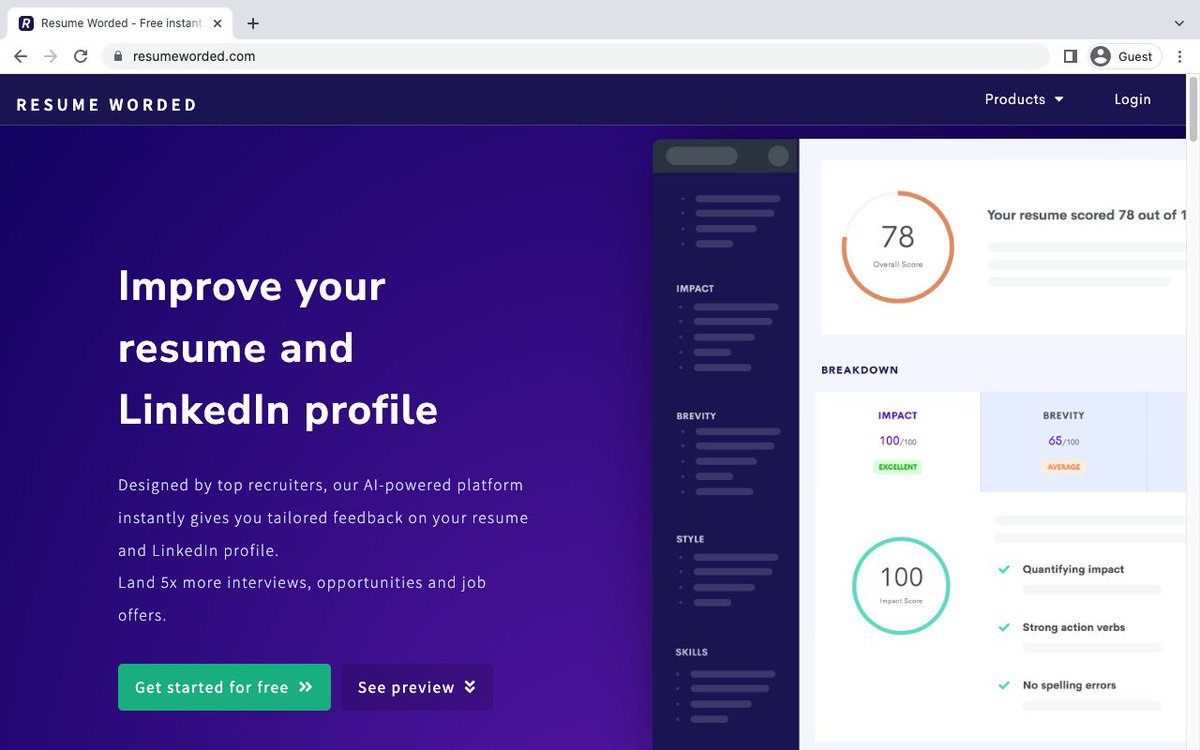Select the Resume Worded browser tab
The width and height of the screenshot is (1200, 750).
pyautogui.click(x=121, y=23)
